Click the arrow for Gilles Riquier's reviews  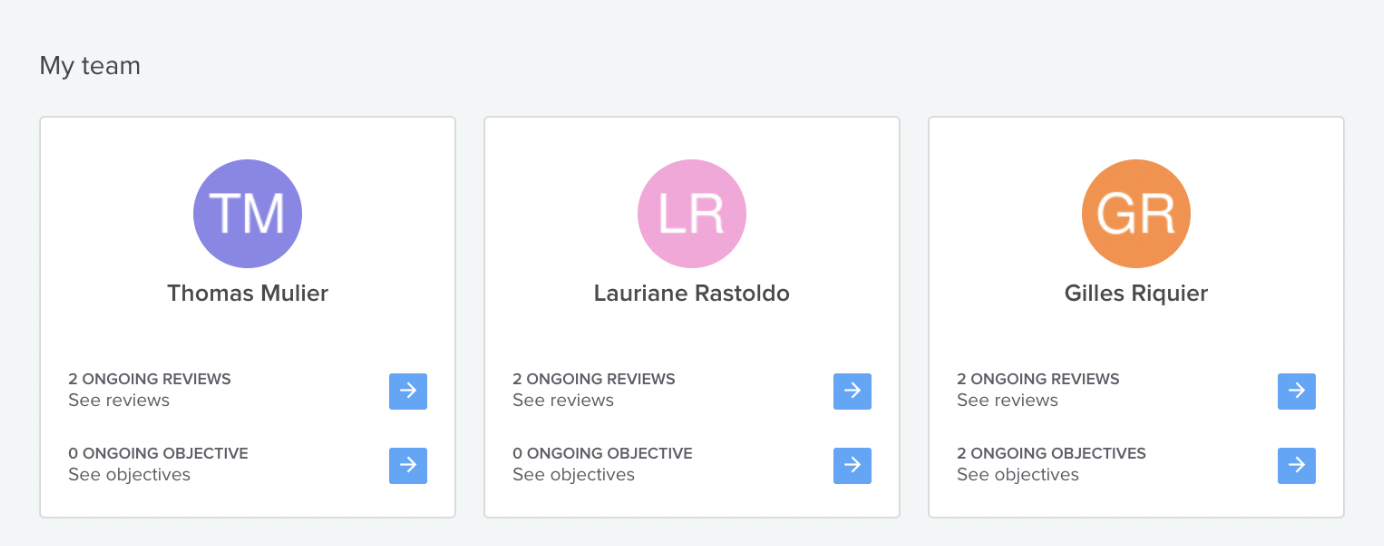click(x=1296, y=391)
